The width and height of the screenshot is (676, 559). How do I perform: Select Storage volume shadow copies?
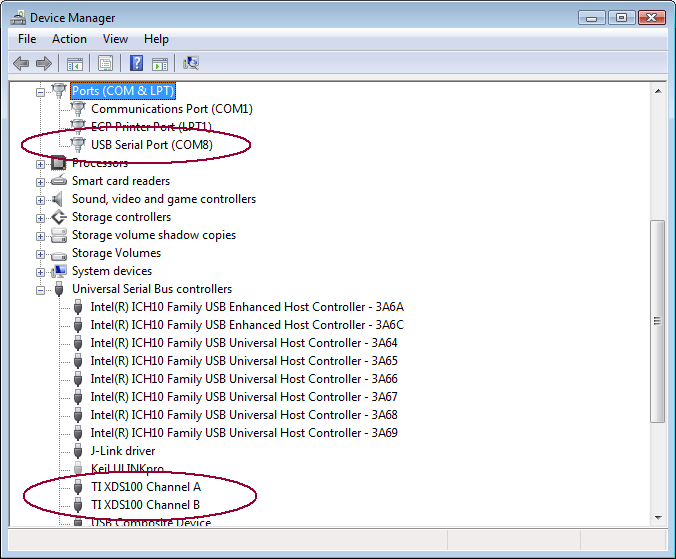(154, 235)
